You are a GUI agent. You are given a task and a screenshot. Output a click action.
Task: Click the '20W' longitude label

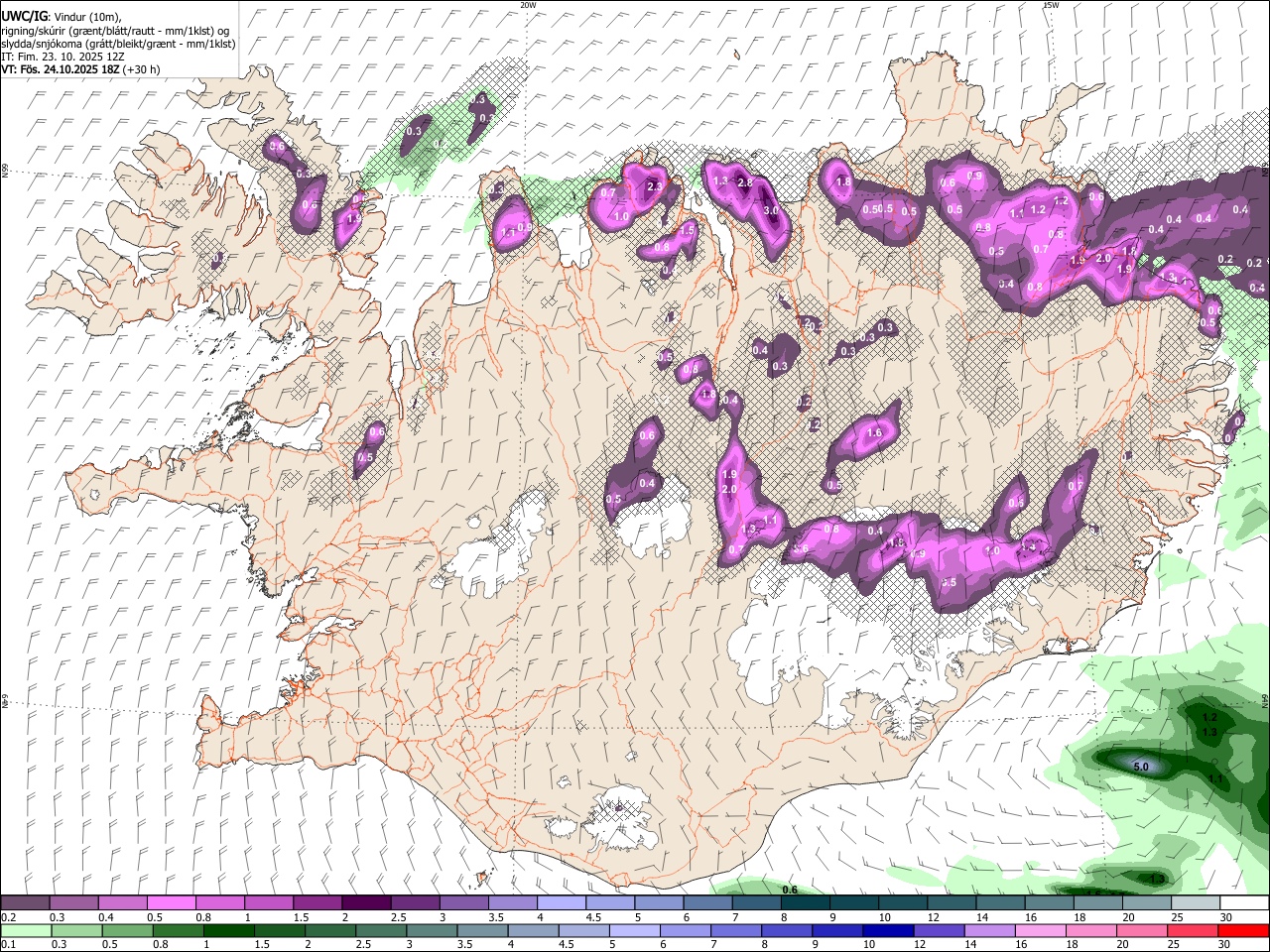[x=528, y=5]
